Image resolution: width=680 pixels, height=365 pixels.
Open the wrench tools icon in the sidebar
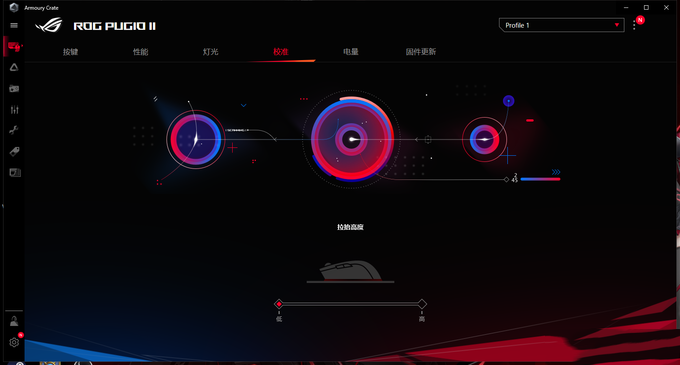point(14,130)
